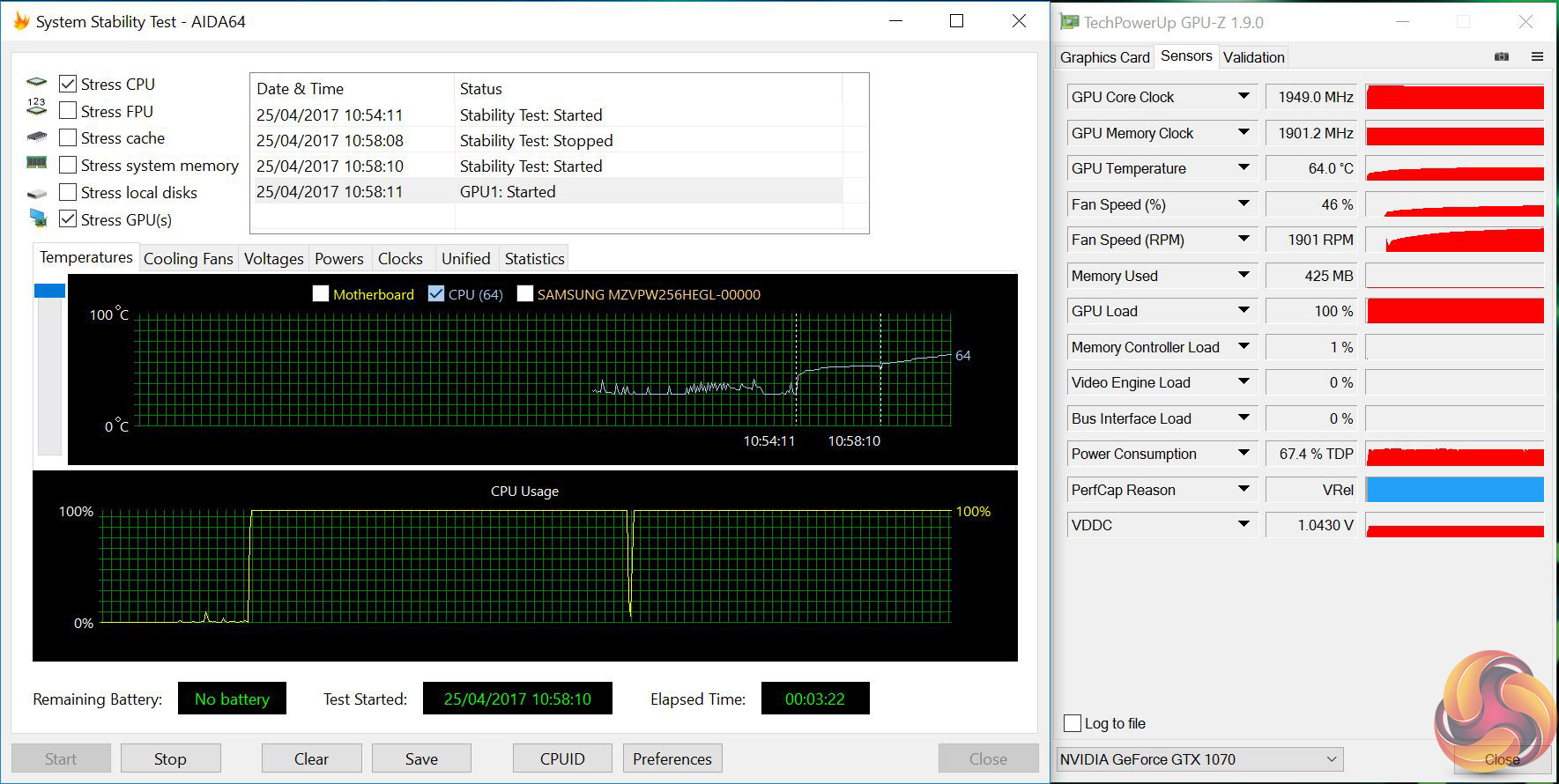Click the monitor icon beside Stress GPU(s)
The width and height of the screenshot is (1559, 784).
click(x=37, y=218)
